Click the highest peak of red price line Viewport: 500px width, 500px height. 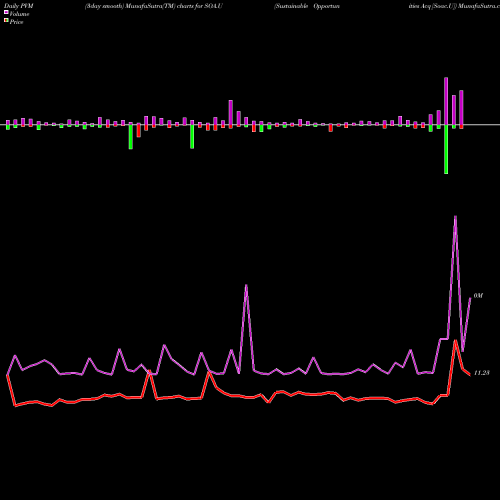(455, 341)
